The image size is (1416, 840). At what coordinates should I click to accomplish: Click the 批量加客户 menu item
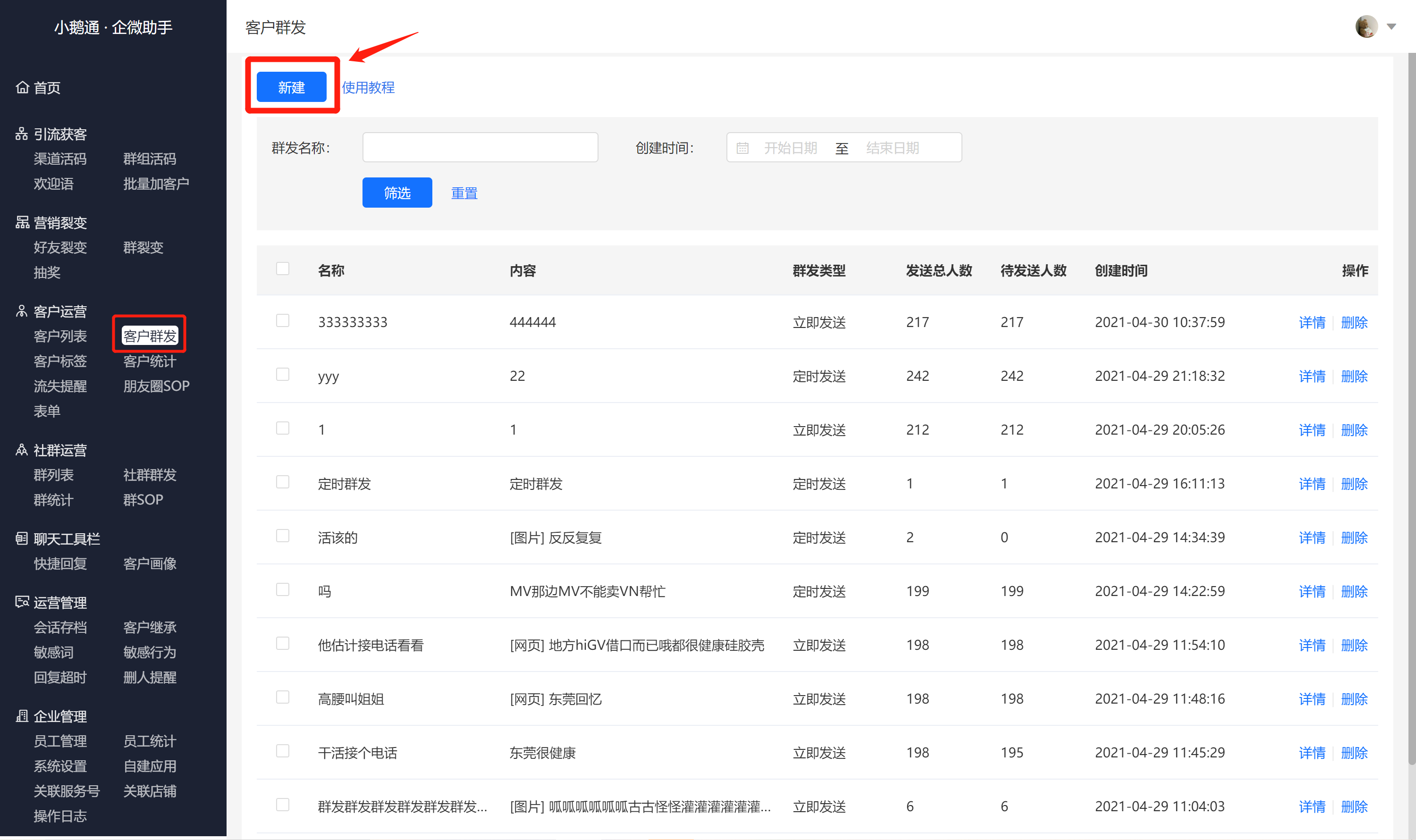[156, 184]
